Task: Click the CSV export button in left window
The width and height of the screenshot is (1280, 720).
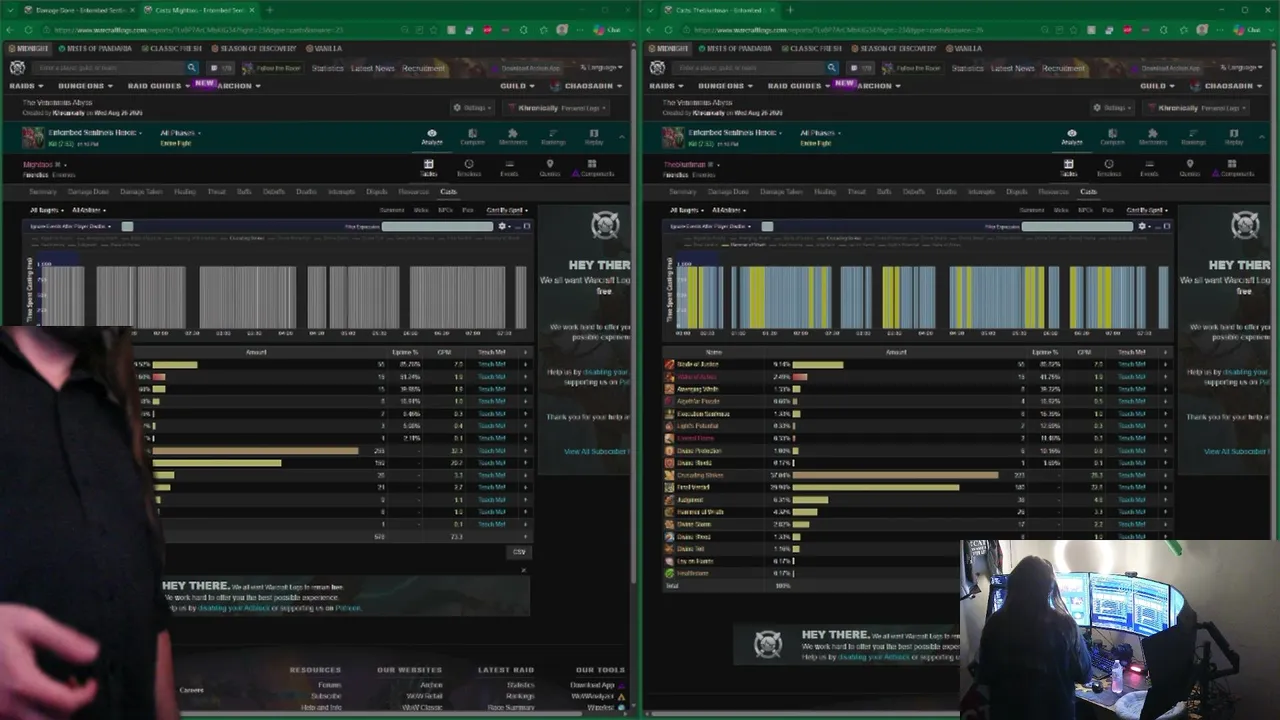Action: pos(519,552)
